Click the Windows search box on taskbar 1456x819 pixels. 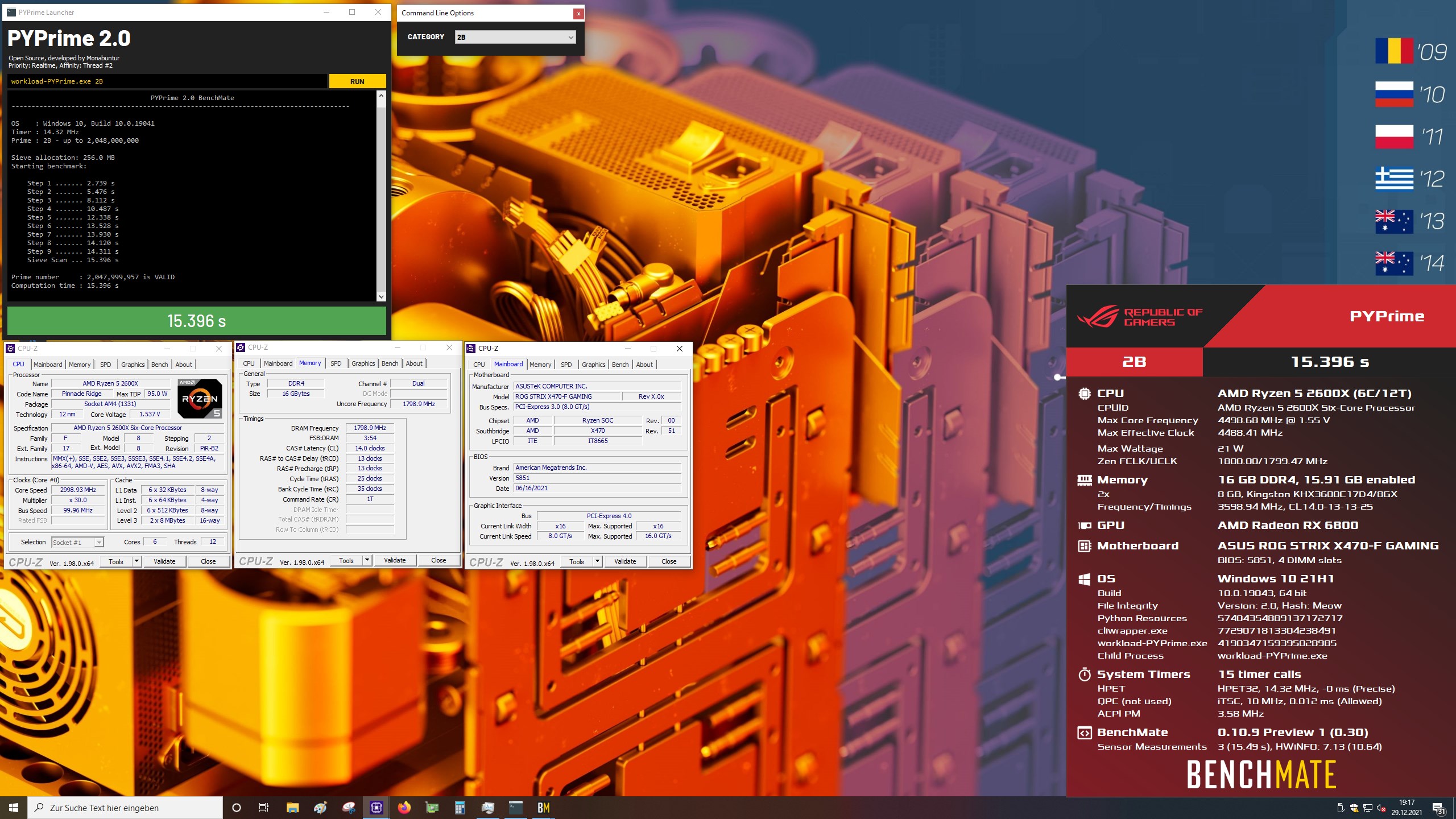click(125, 808)
